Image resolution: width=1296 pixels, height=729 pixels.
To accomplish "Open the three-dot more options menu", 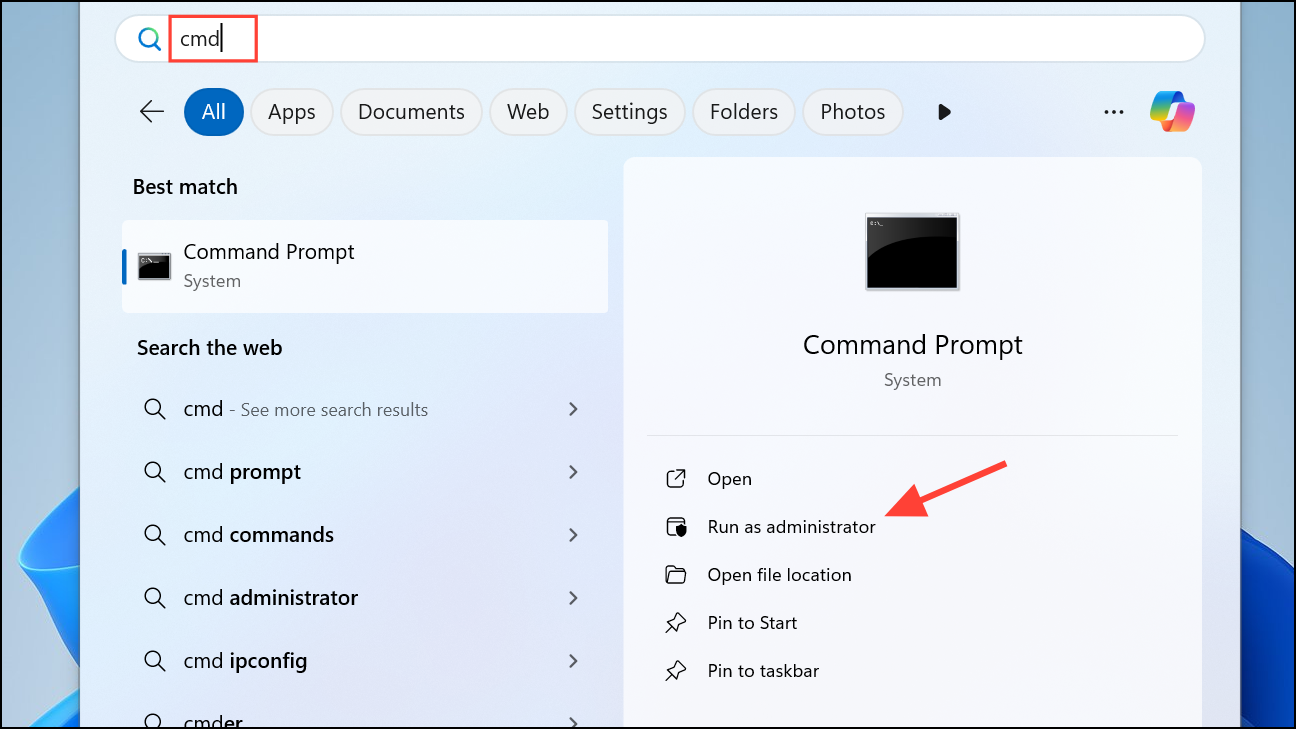I will (1114, 112).
